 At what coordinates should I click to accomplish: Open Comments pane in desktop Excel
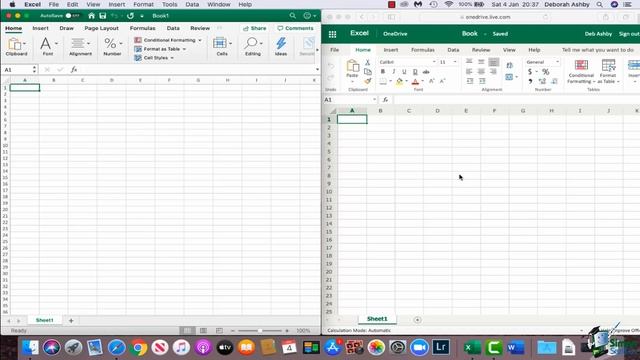[295, 28]
